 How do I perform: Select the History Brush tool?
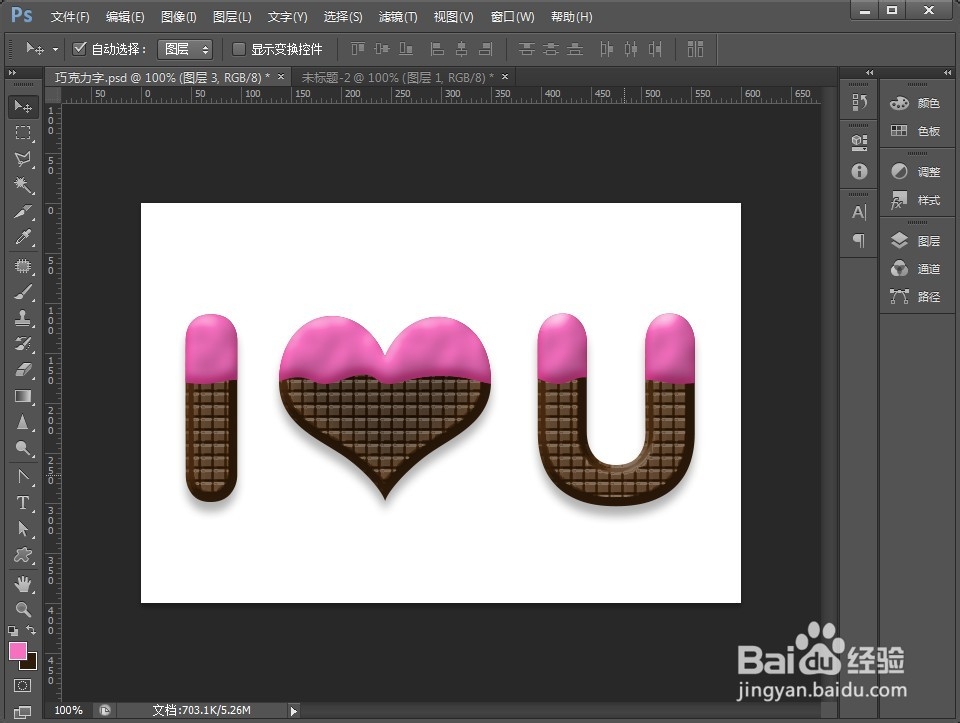(23, 343)
